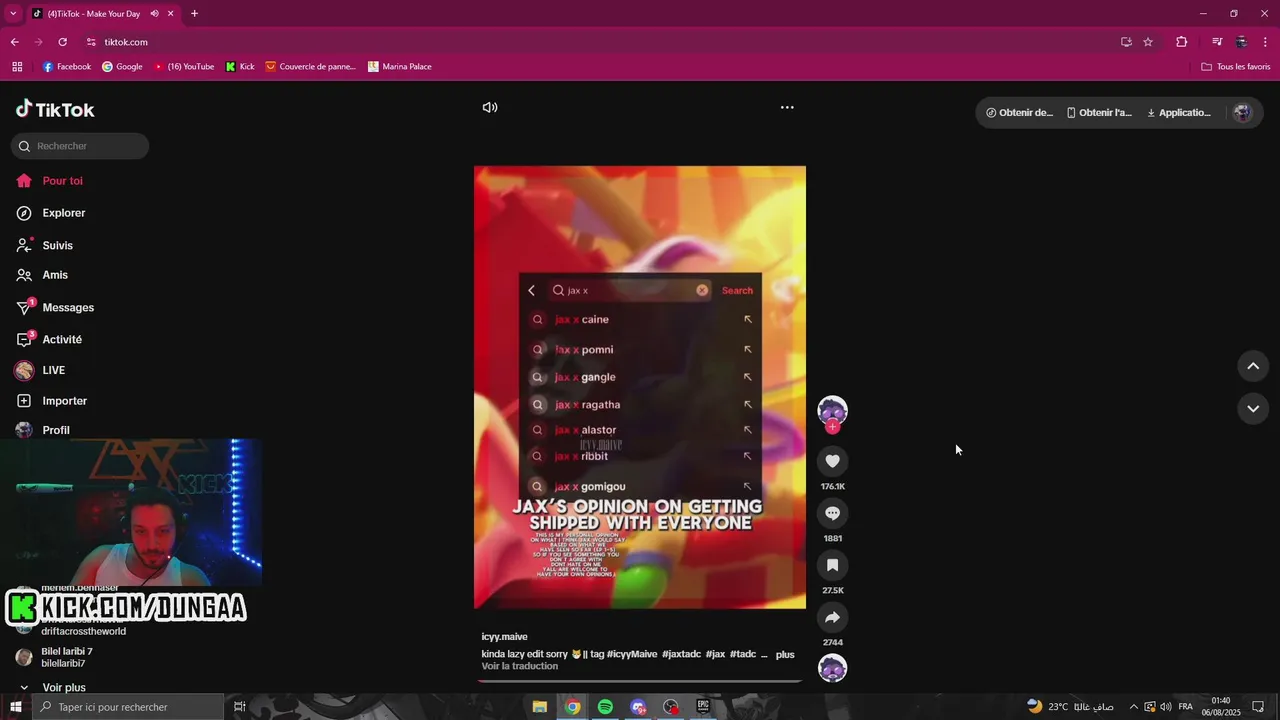
Task: Mute the TikTok video sound
Action: click(x=490, y=107)
